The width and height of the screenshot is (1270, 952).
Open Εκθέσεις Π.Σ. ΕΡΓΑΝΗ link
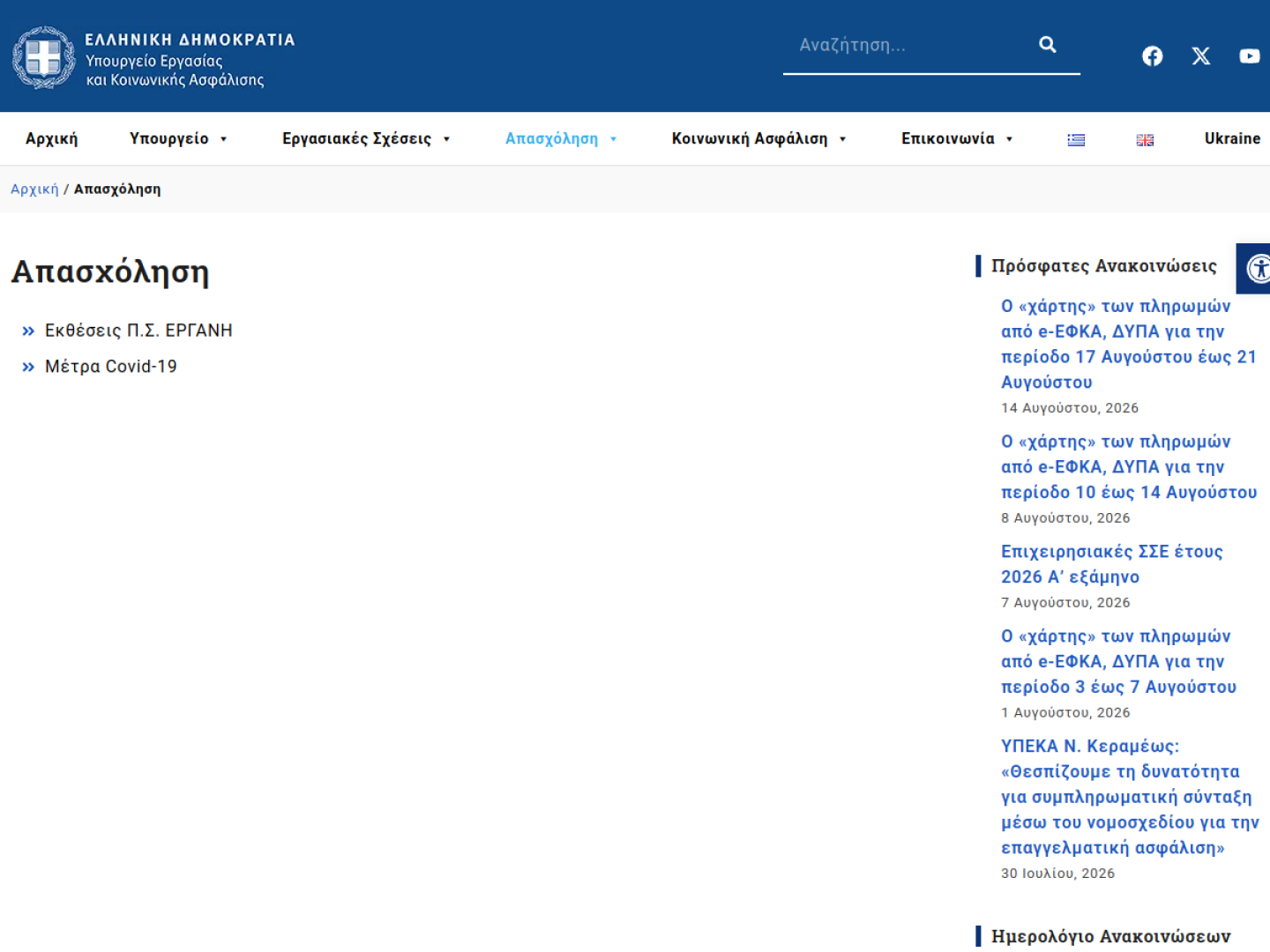(138, 331)
